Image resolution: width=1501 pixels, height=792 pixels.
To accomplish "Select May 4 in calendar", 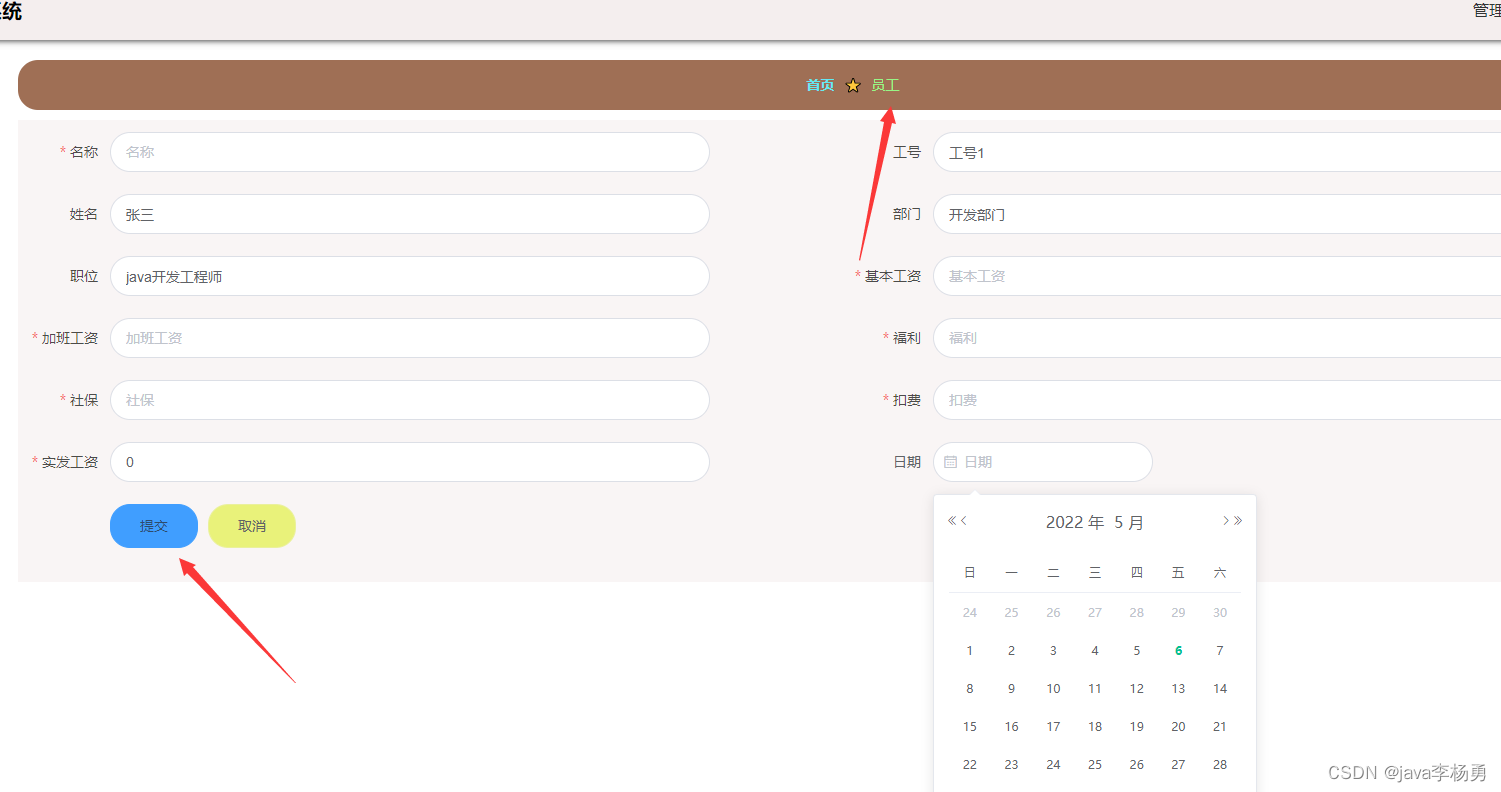I will (x=1095, y=651).
